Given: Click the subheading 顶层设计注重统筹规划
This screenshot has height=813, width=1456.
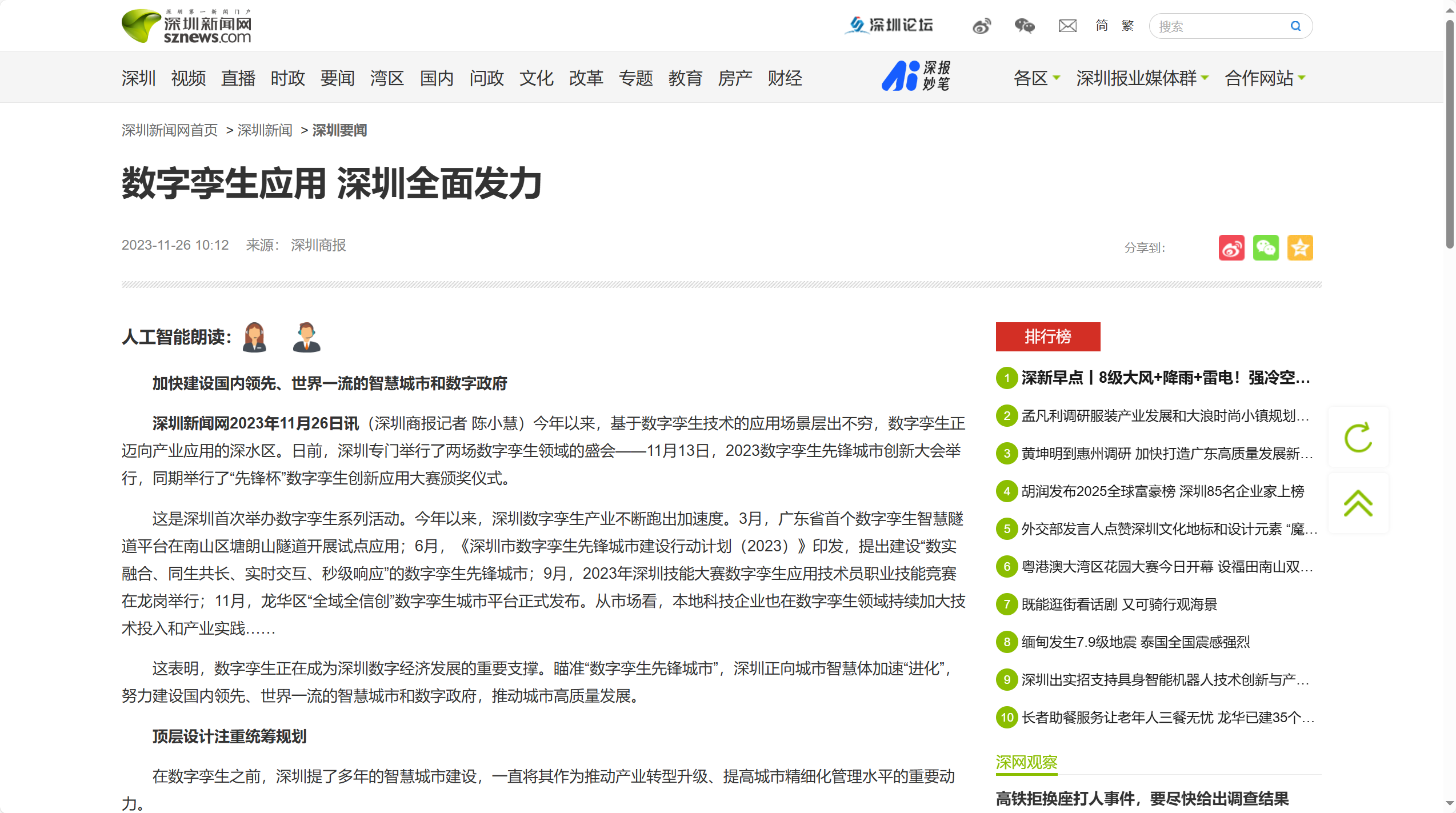Looking at the screenshot, I should (x=229, y=736).
